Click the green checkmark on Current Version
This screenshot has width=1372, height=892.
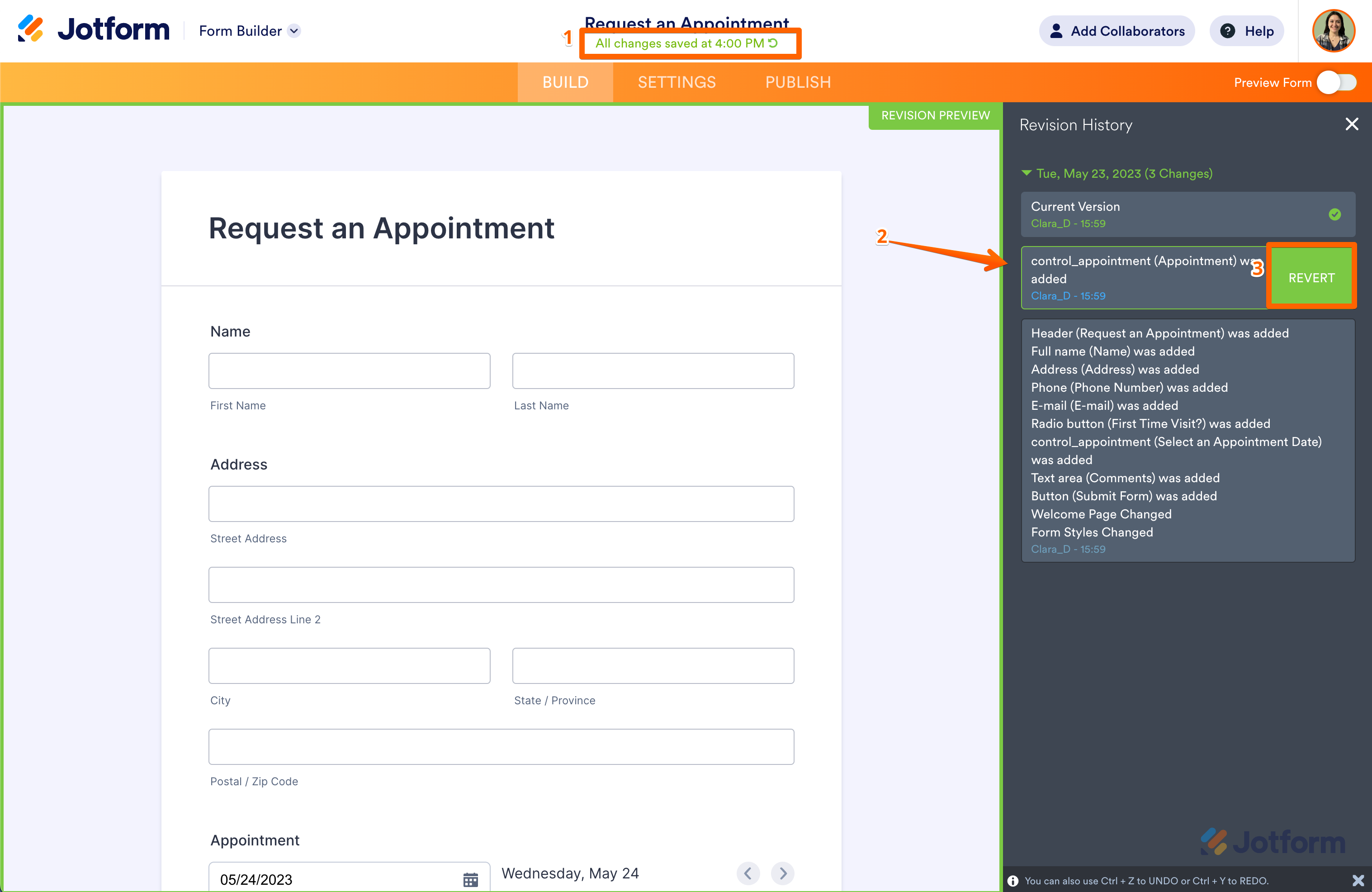coord(1334,214)
